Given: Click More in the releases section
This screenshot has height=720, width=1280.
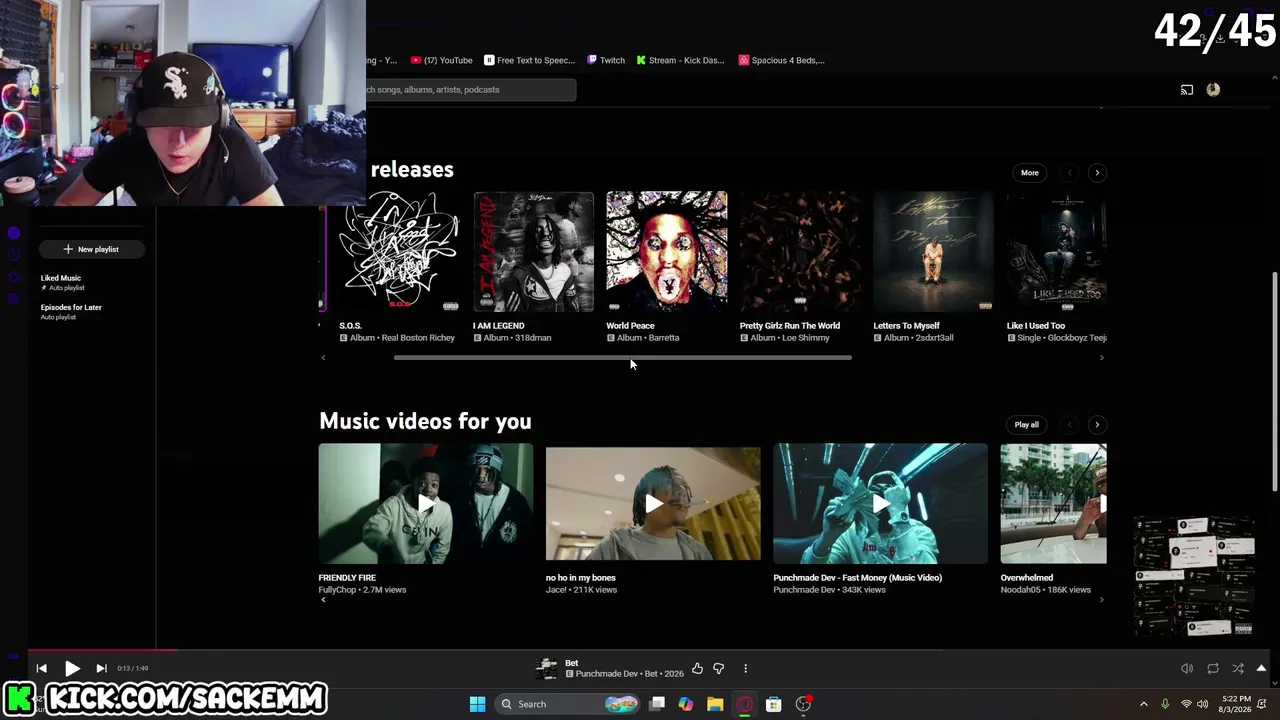Looking at the screenshot, I should [1030, 173].
